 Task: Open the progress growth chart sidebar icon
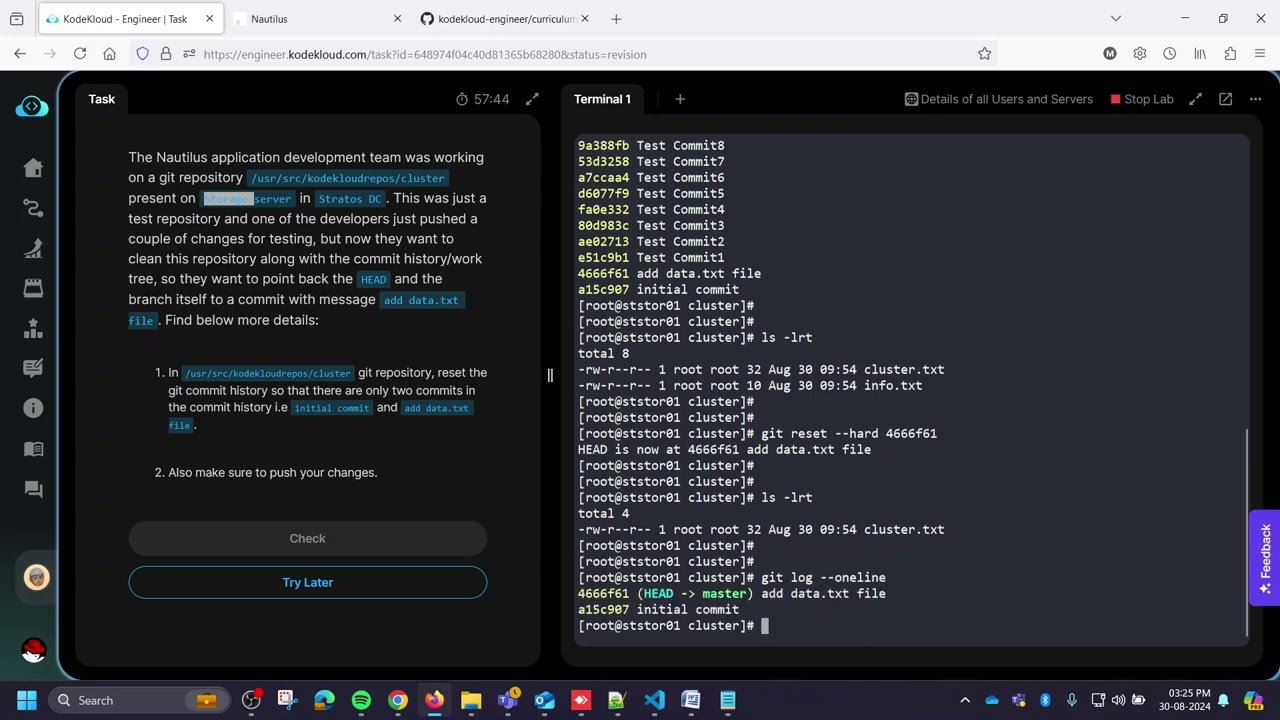point(33,248)
